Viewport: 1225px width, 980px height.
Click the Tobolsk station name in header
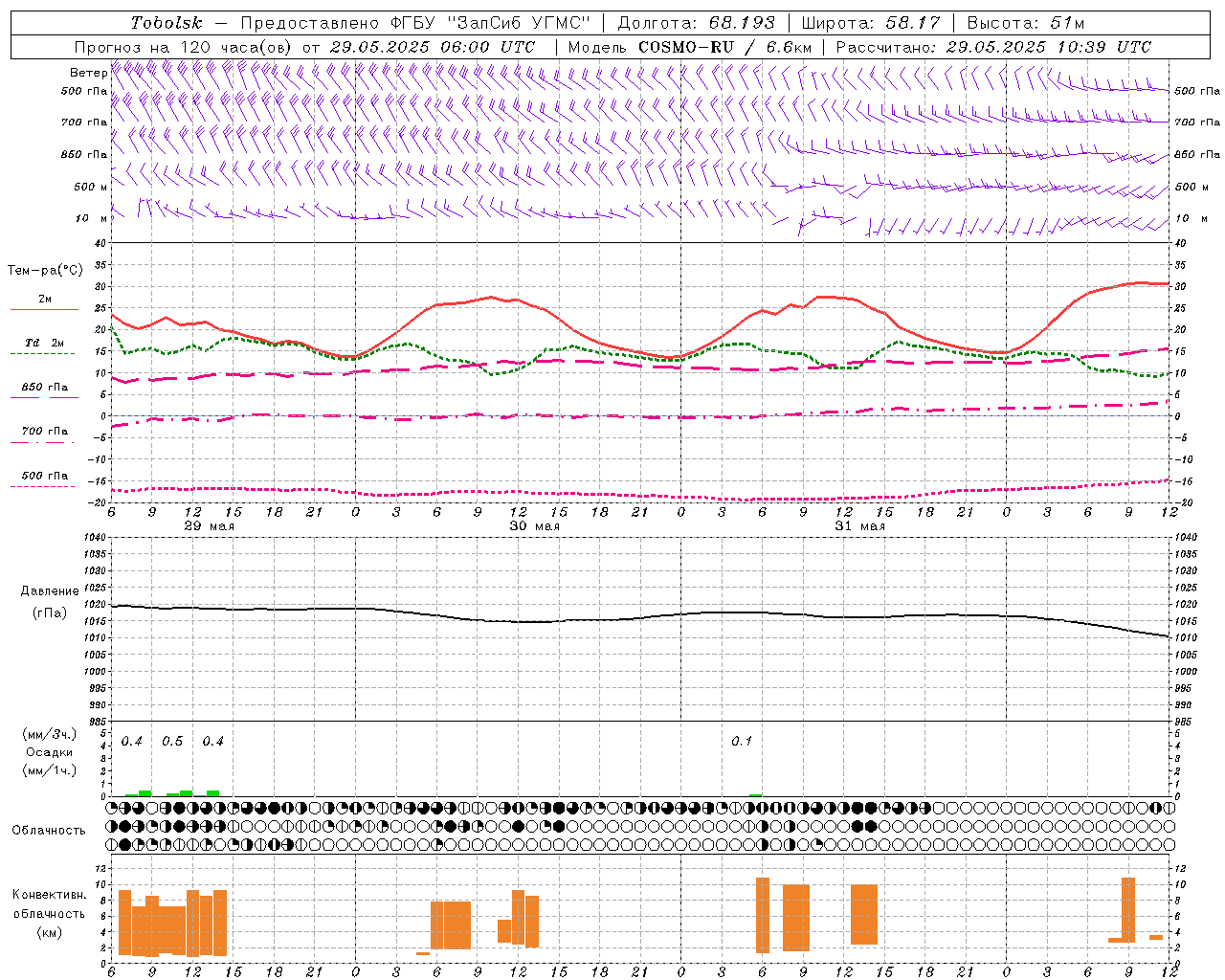coord(167,23)
